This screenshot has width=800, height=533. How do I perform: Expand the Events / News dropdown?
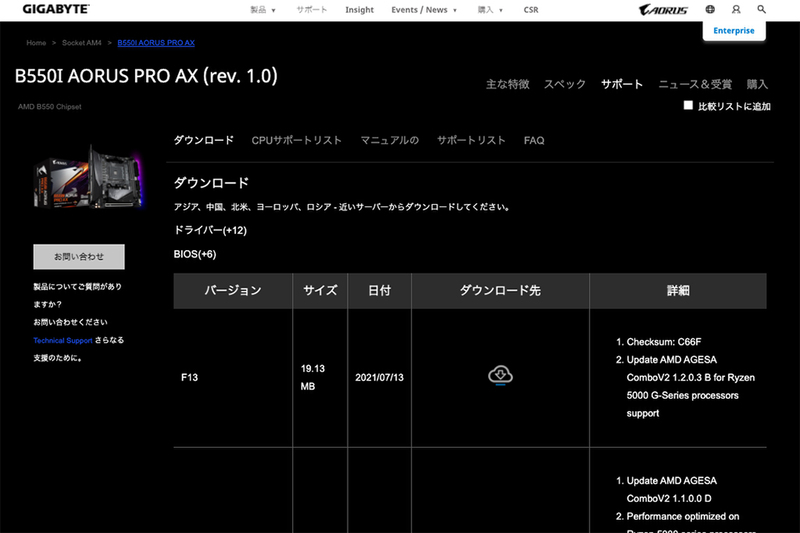pyautogui.click(x=424, y=10)
